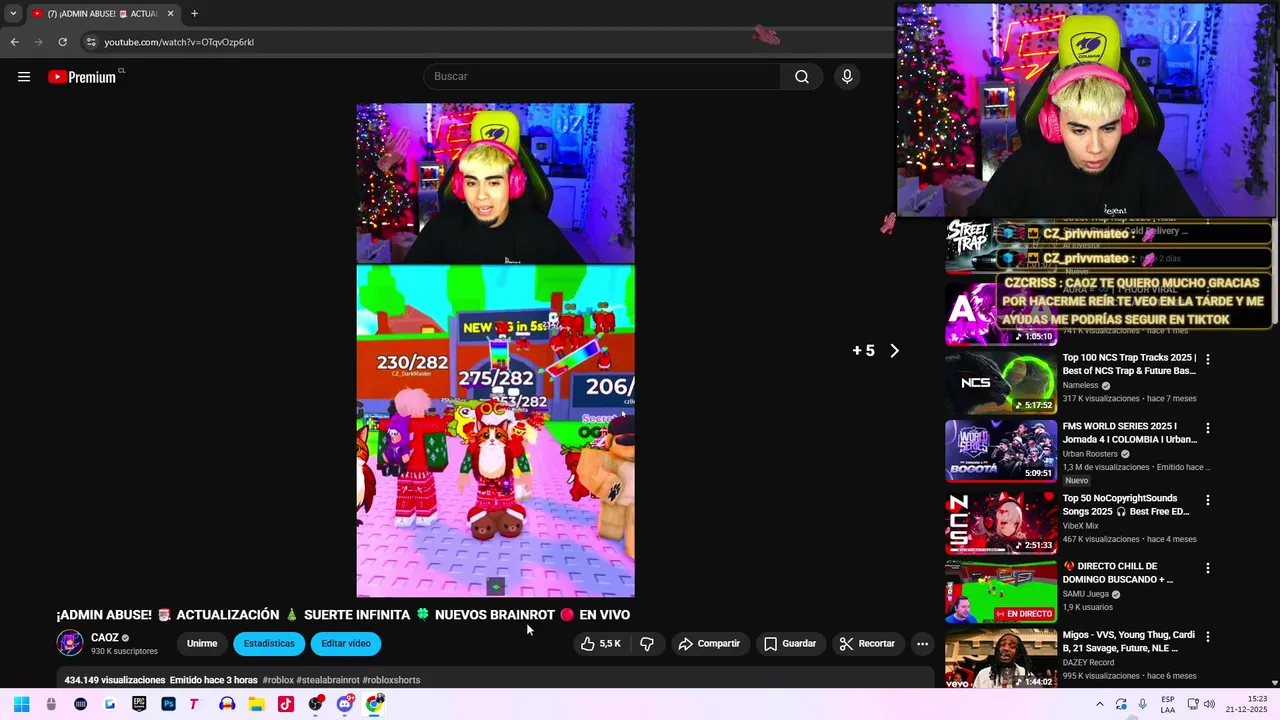Click the Urban Roosters channel name

(x=1090, y=454)
